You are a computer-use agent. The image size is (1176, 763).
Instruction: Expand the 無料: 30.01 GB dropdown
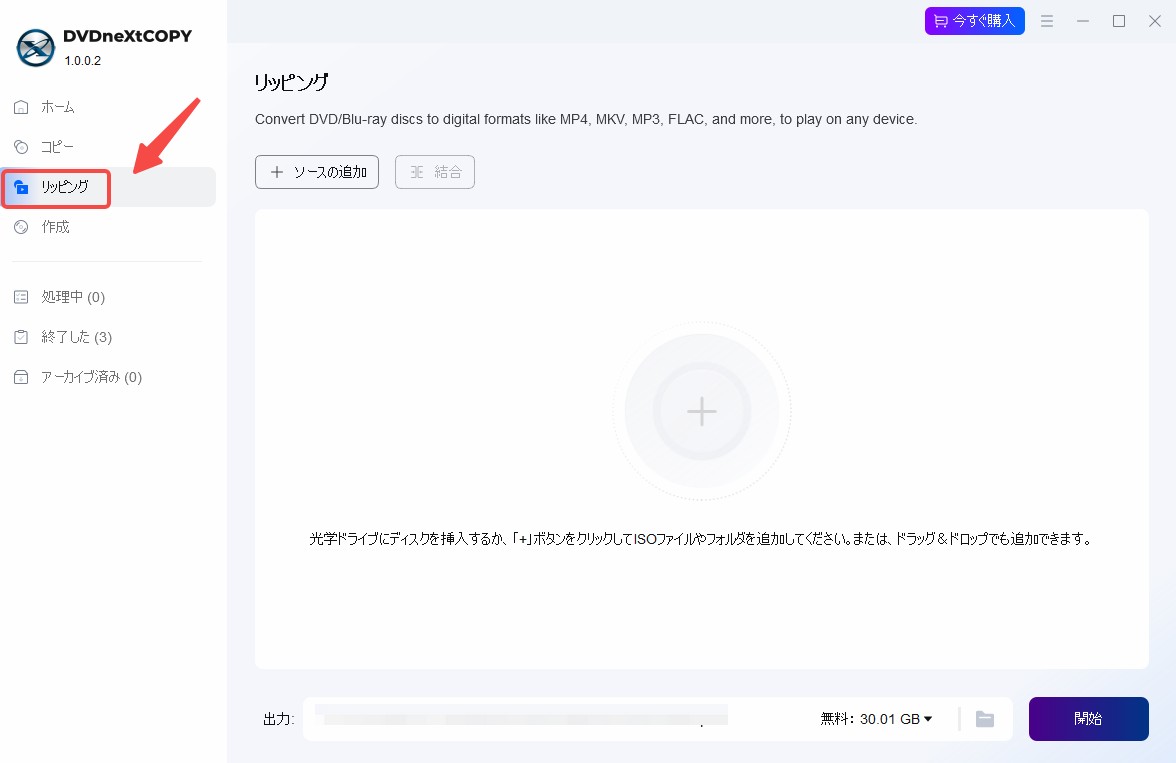pos(876,719)
